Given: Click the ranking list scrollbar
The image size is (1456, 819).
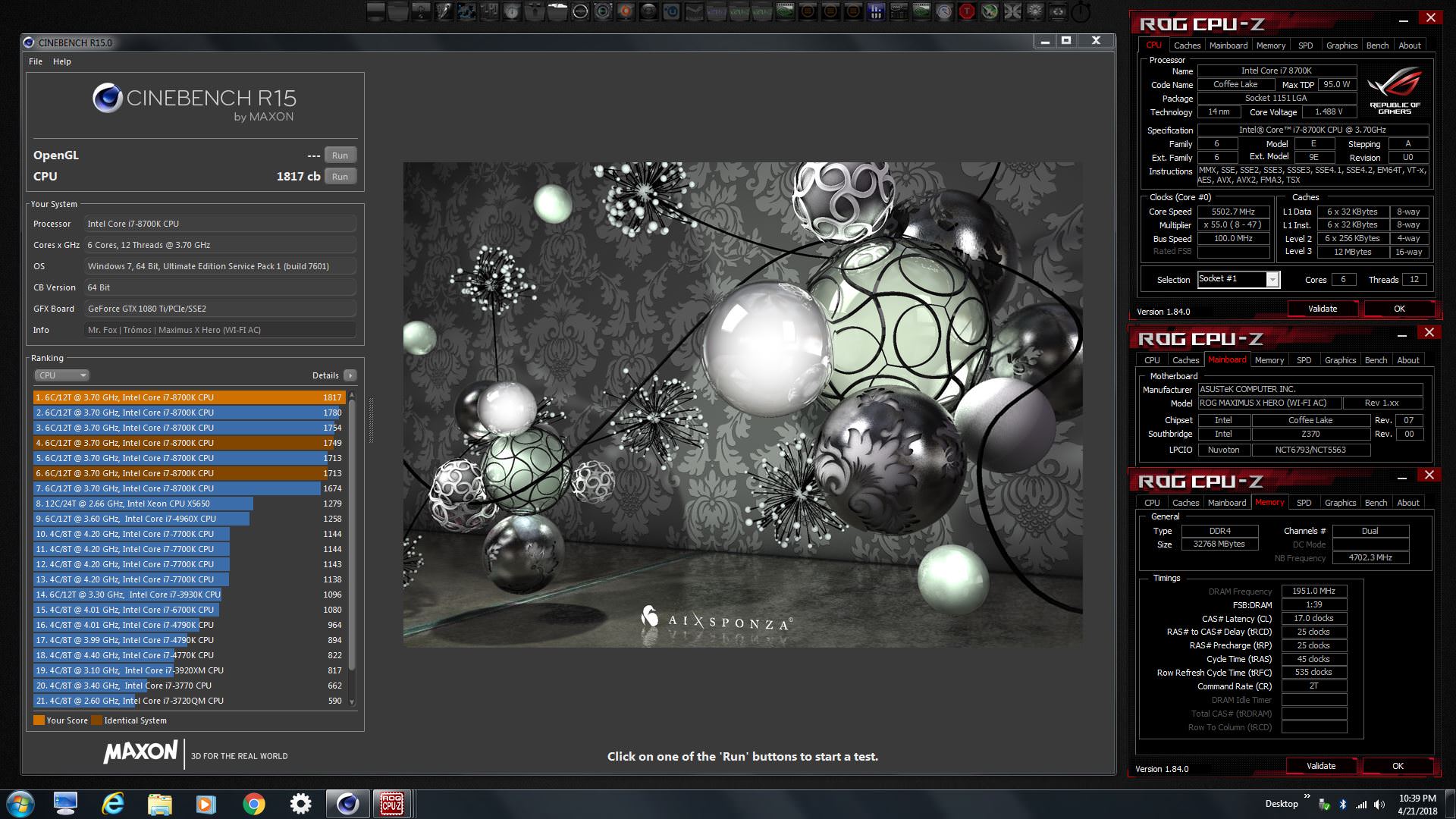Looking at the screenshot, I should tap(351, 531).
